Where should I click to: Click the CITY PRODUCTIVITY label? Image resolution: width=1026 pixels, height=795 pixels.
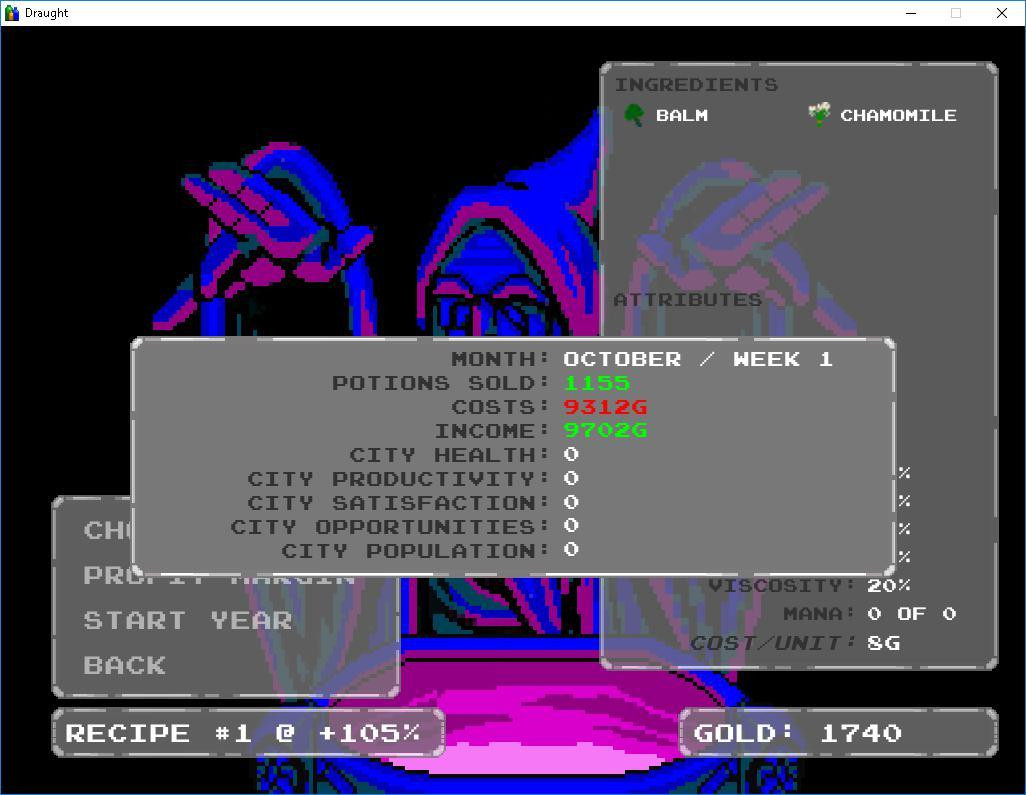(x=398, y=479)
